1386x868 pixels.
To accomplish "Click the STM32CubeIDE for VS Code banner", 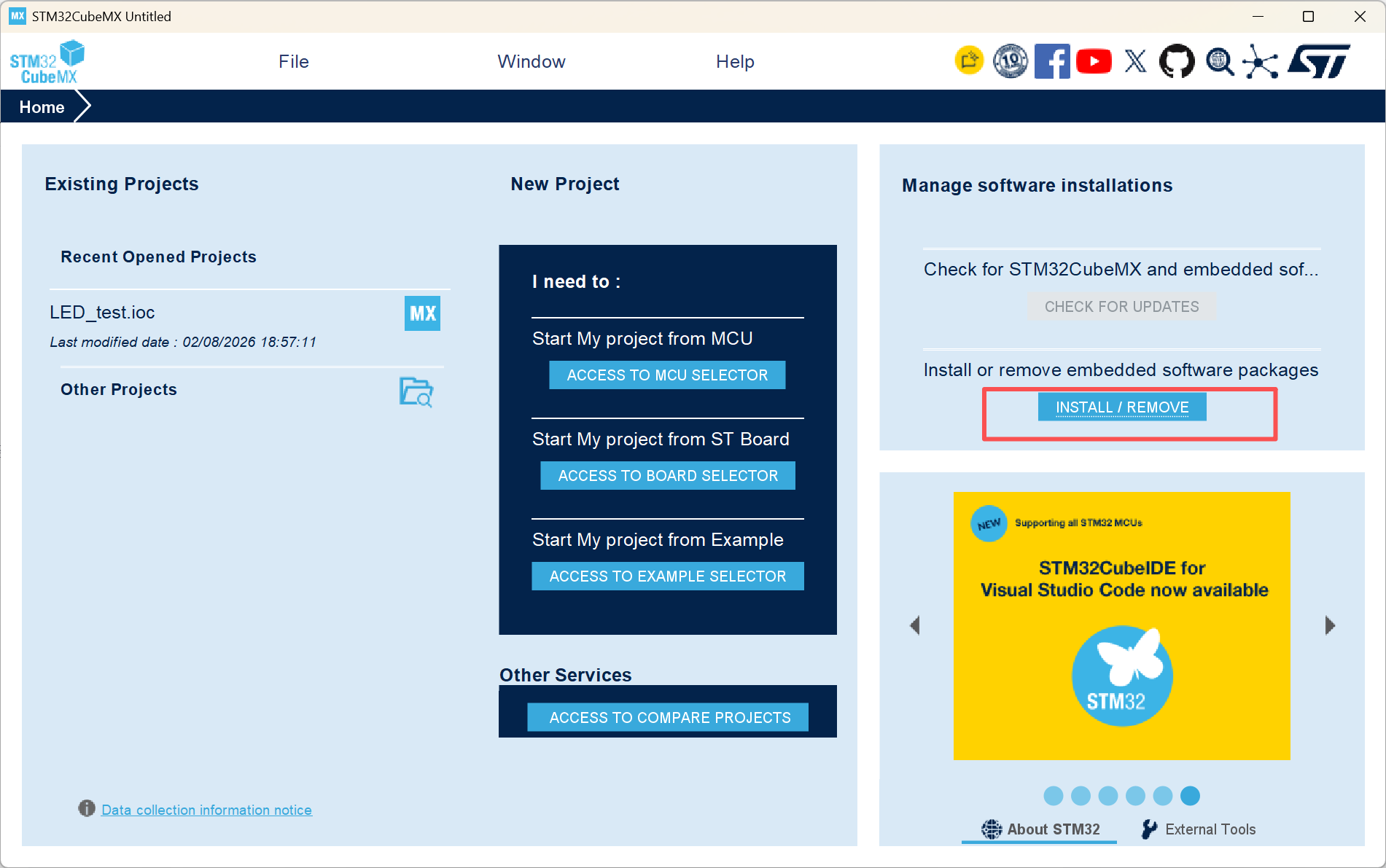I will click(1122, 626).
